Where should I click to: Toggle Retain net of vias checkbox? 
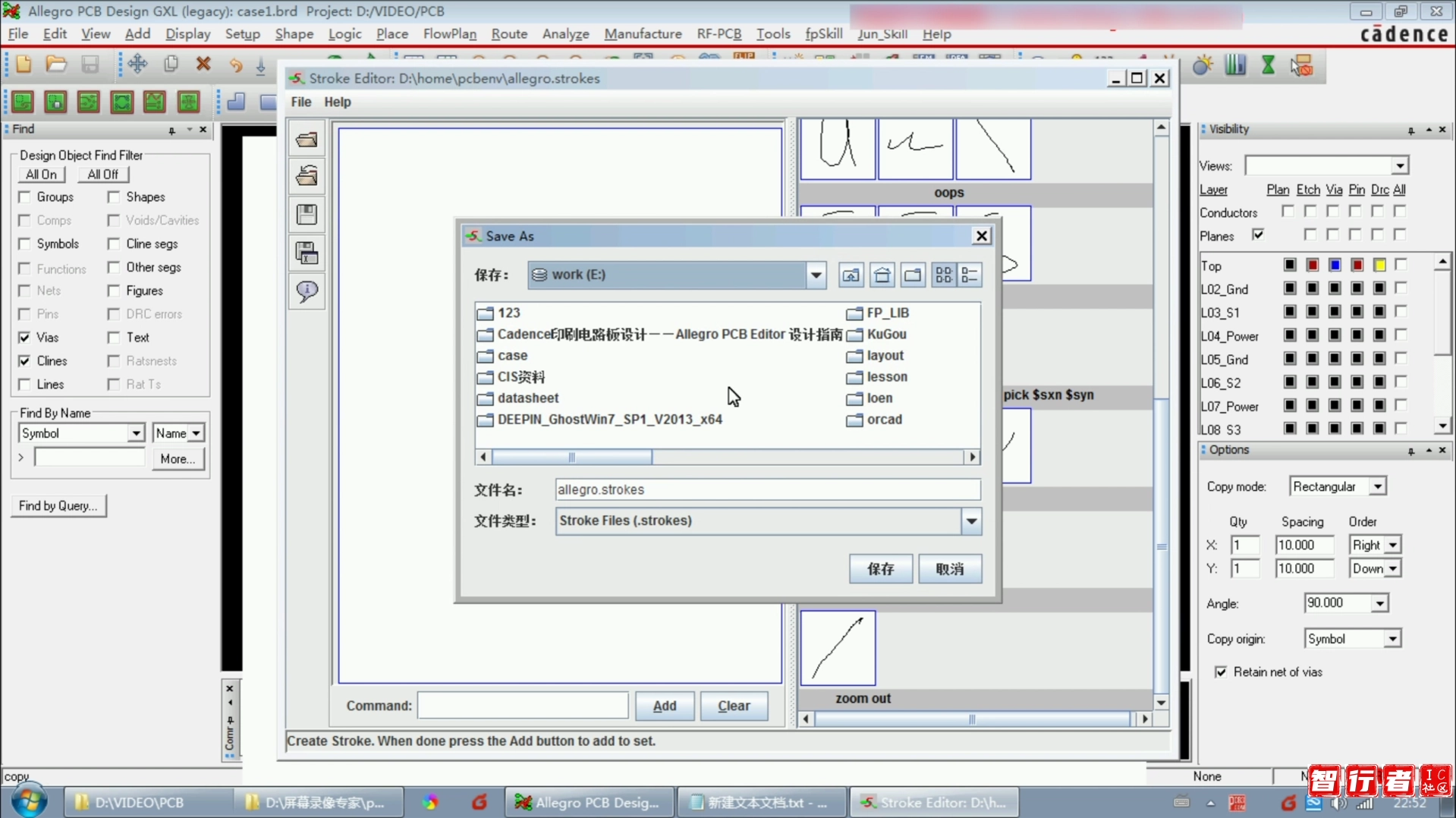(x=1221, y=672)
